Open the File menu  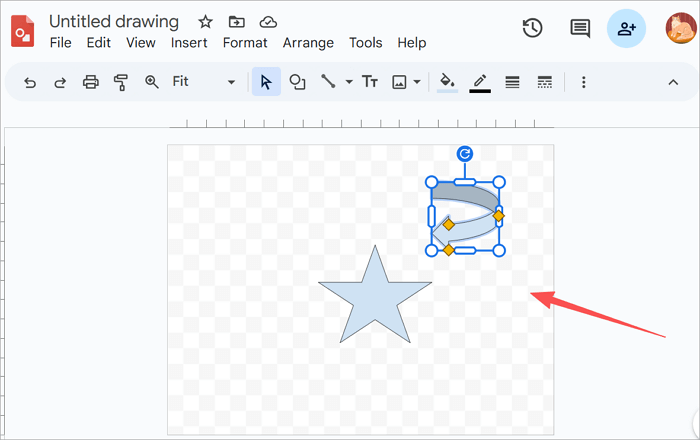point(60,43)
